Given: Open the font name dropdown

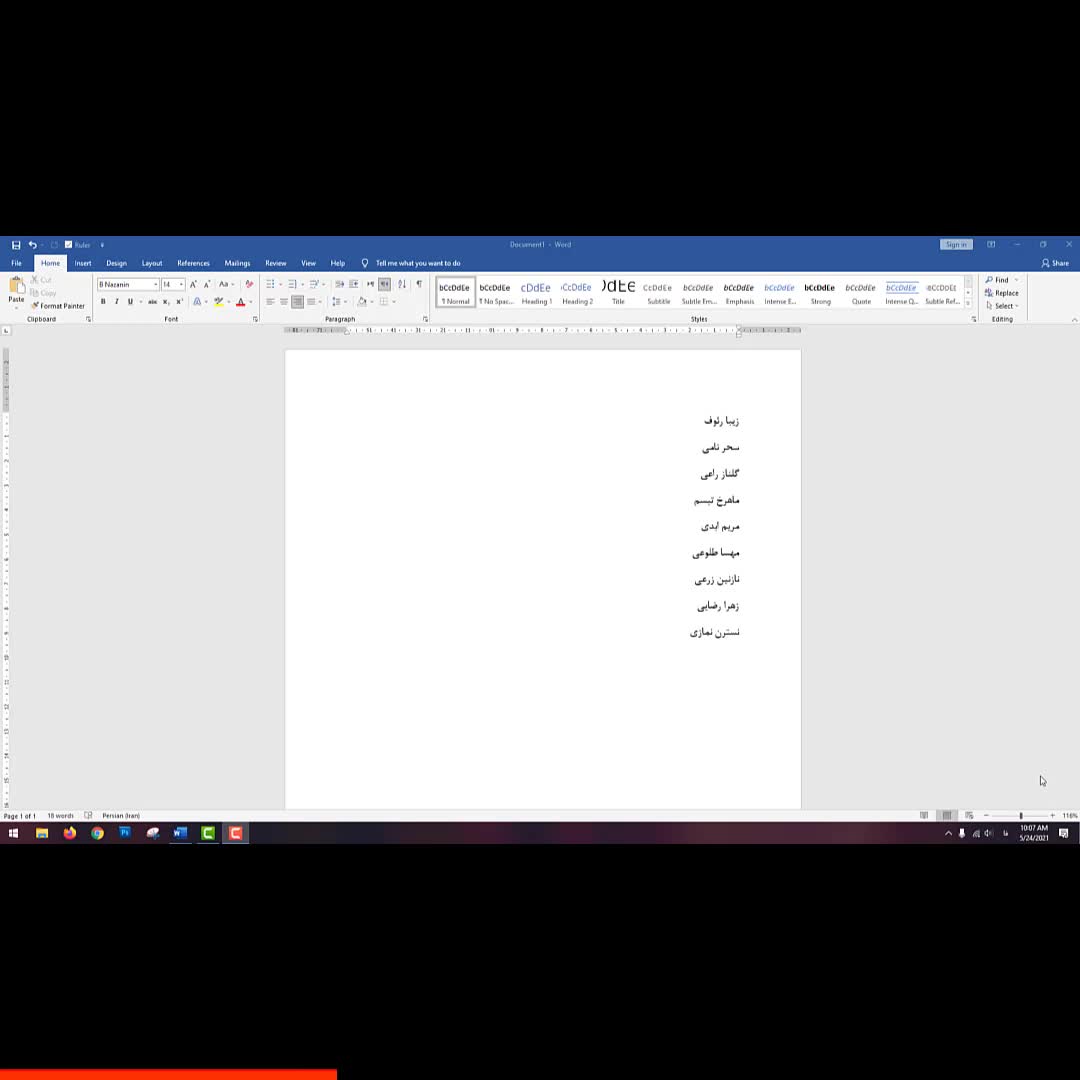Looking at the screenshot, I should tap(155, 285).
